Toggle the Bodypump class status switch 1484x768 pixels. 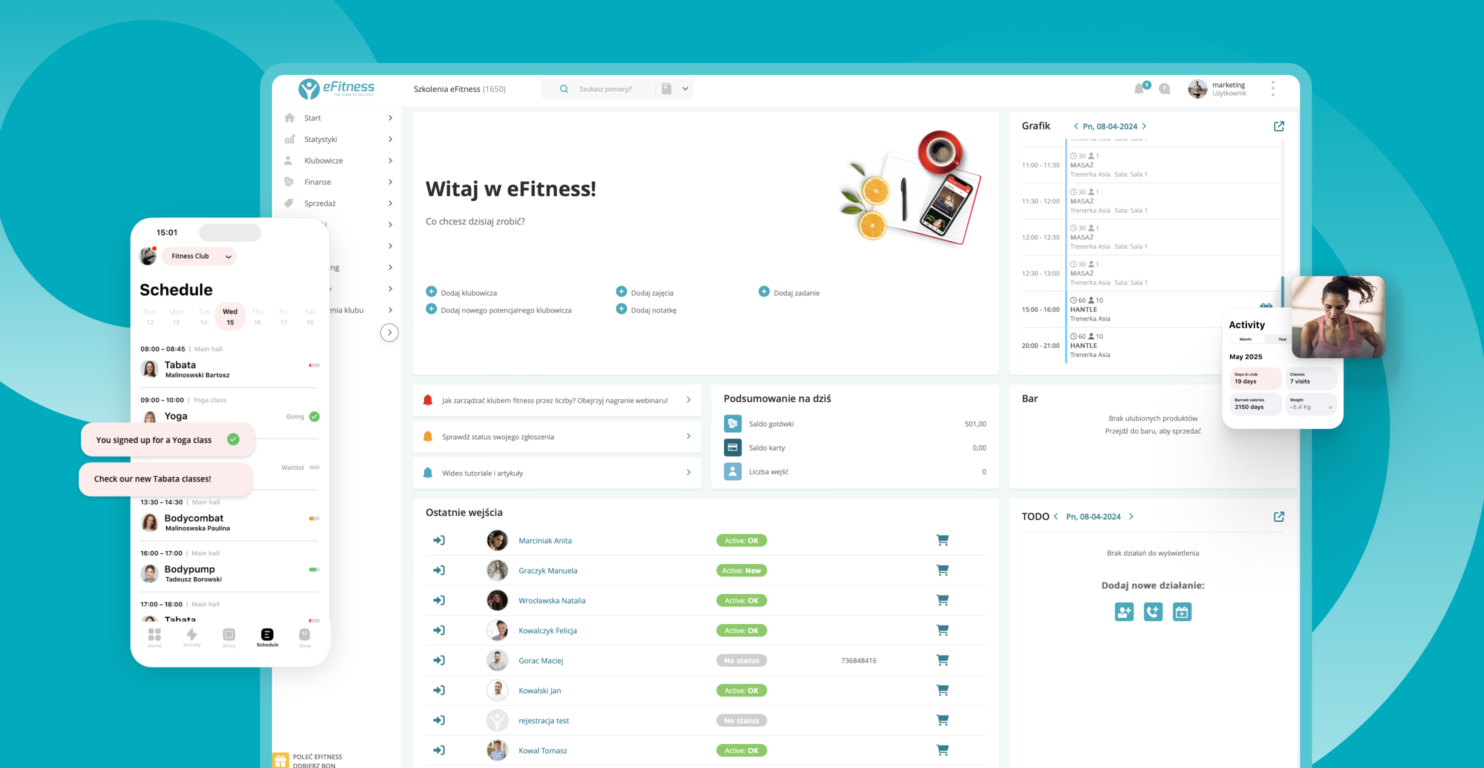pyautogui.click(x=314, y=569)
